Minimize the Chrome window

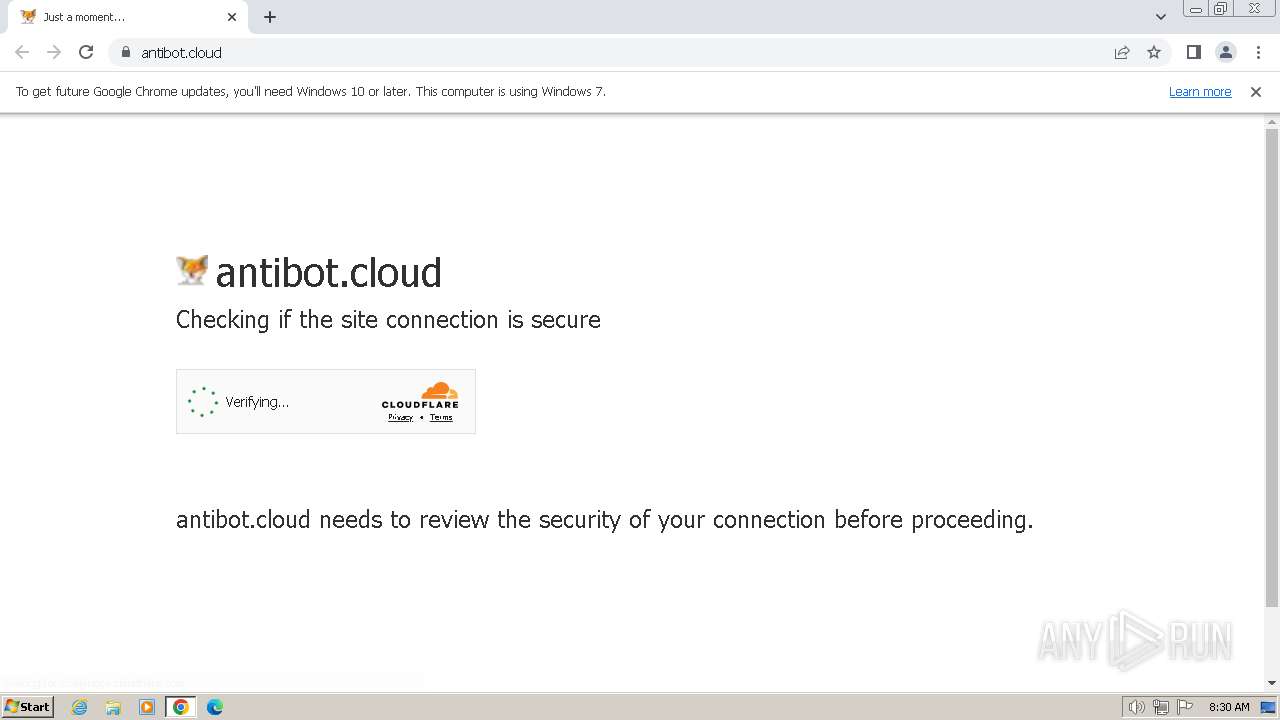click(1196, 9)
